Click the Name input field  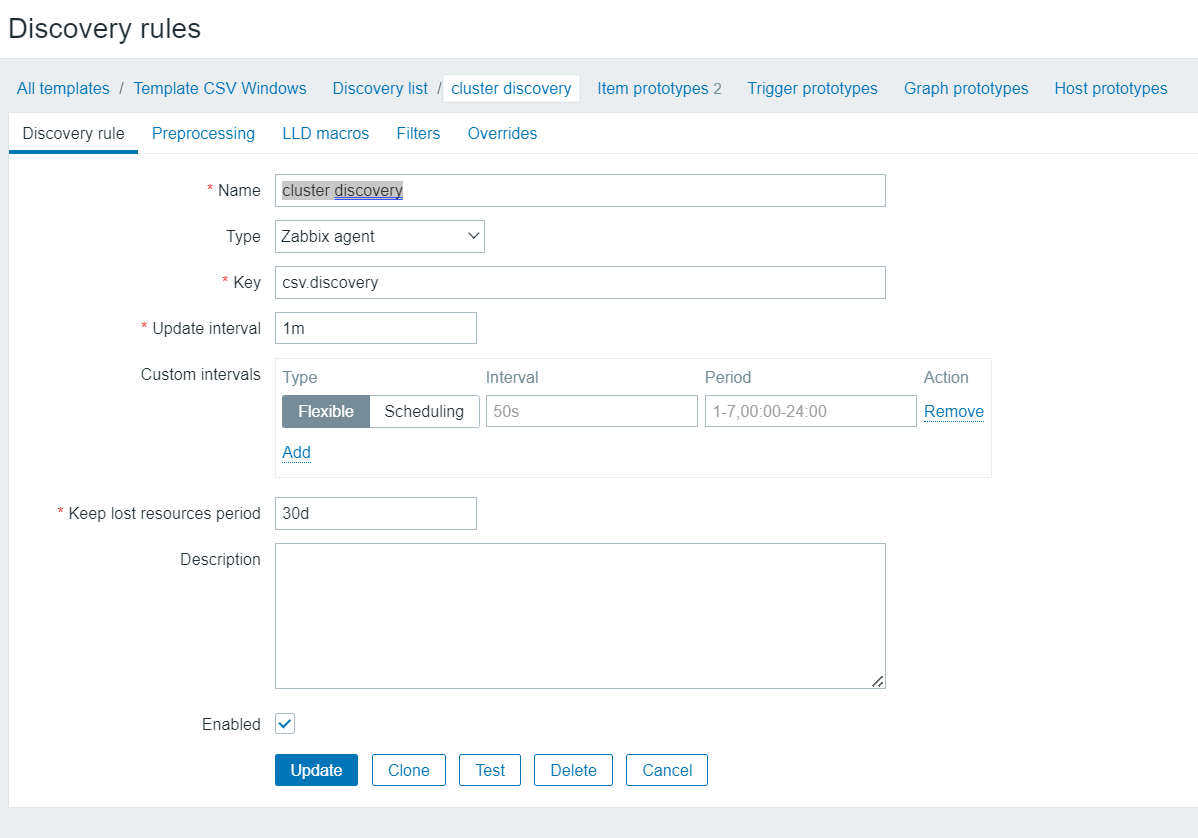(x=580, y=190)
